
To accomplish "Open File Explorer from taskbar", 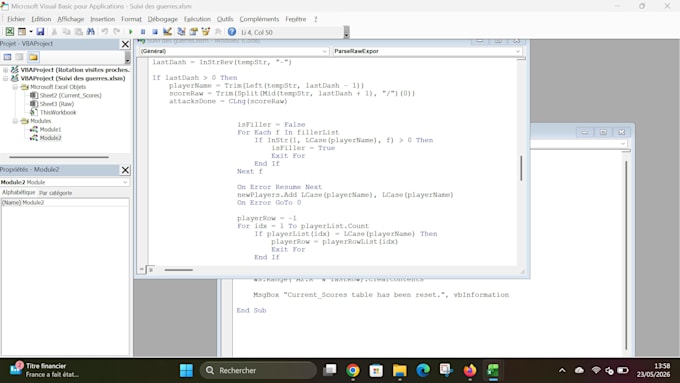I will (399, 370).
